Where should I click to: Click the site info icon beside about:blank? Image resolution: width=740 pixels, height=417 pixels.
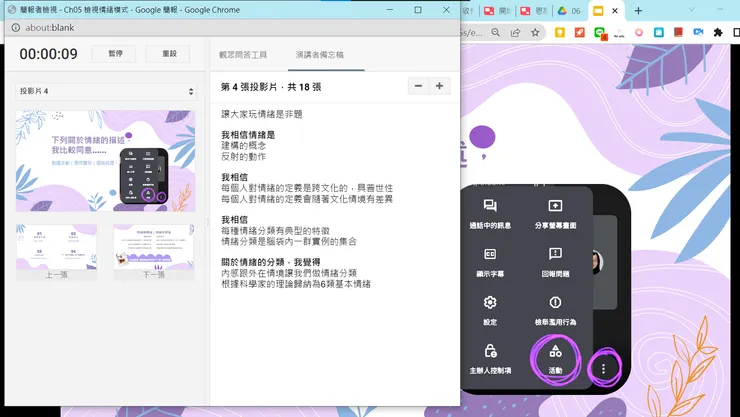click(x=15, y=28)
